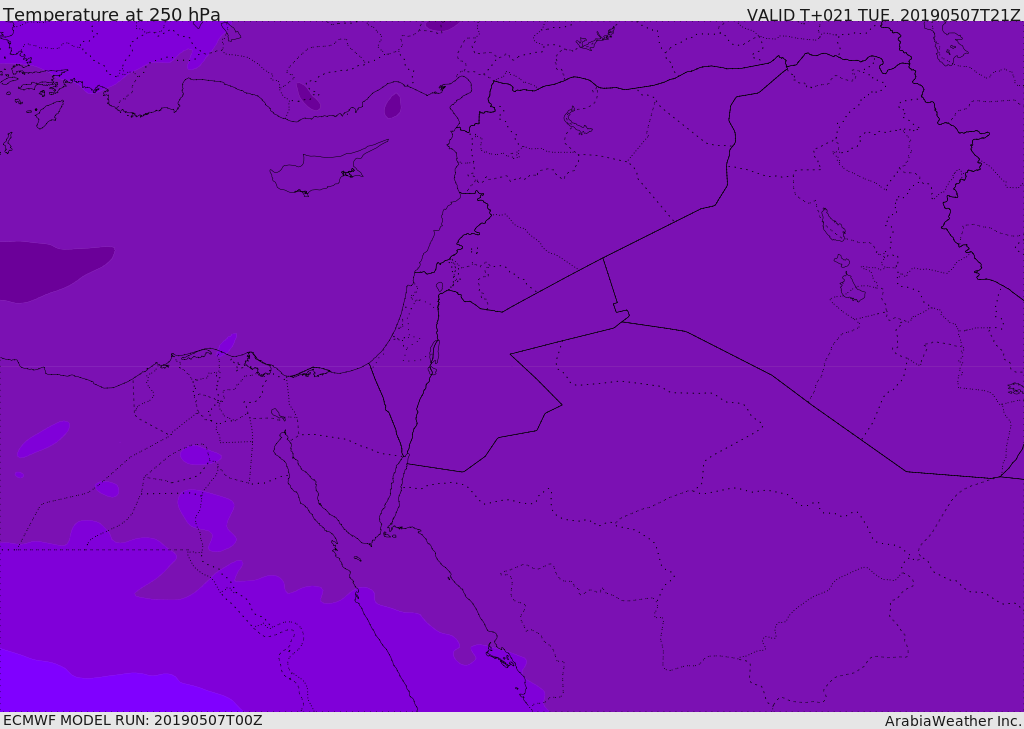This screenshot has height=729, width=1024.
Task: Select the VALID T+021 timestamp text
Action: [883, 15]
